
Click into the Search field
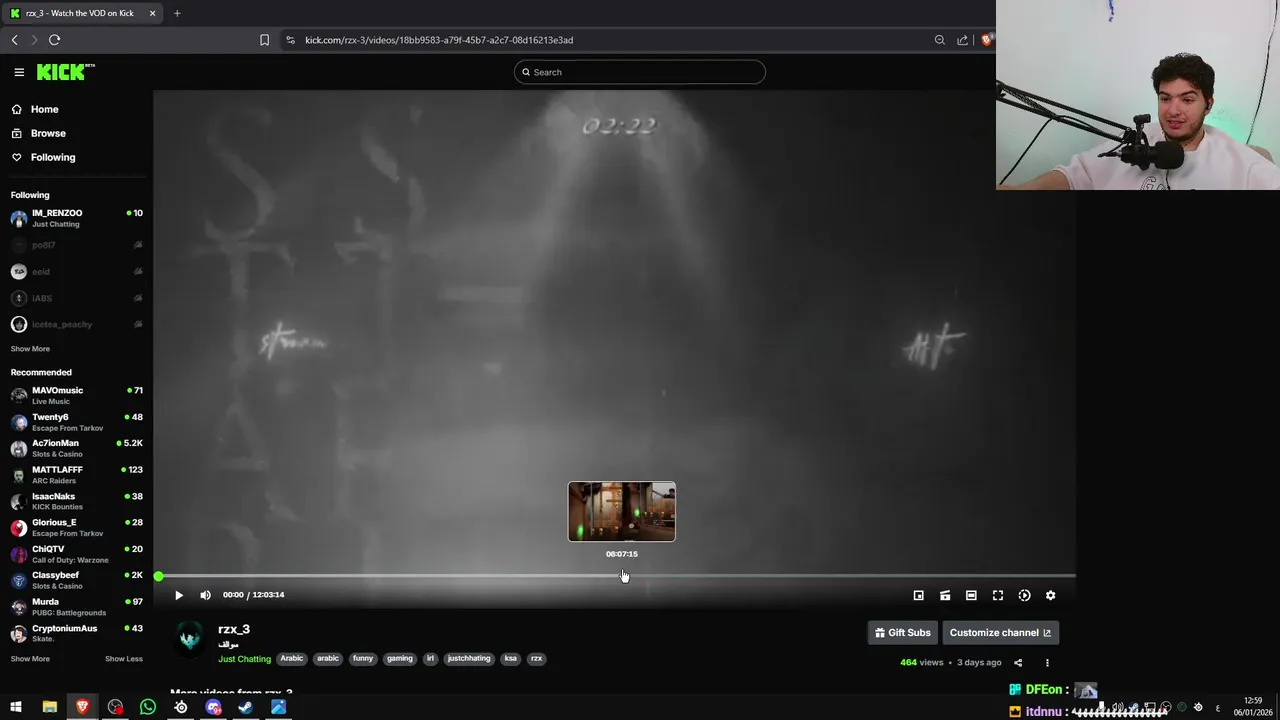(x=640, y=72)
